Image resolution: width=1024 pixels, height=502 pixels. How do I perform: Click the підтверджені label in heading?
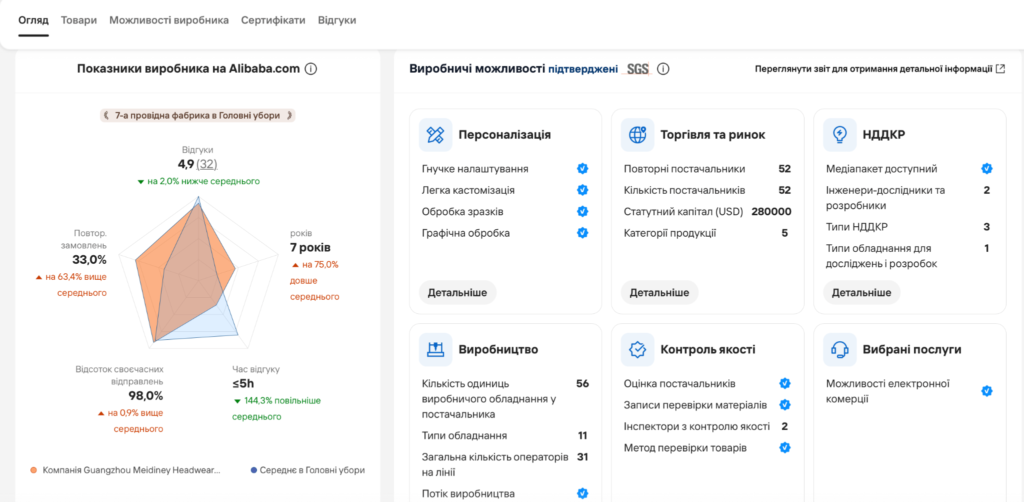[583, 69]
